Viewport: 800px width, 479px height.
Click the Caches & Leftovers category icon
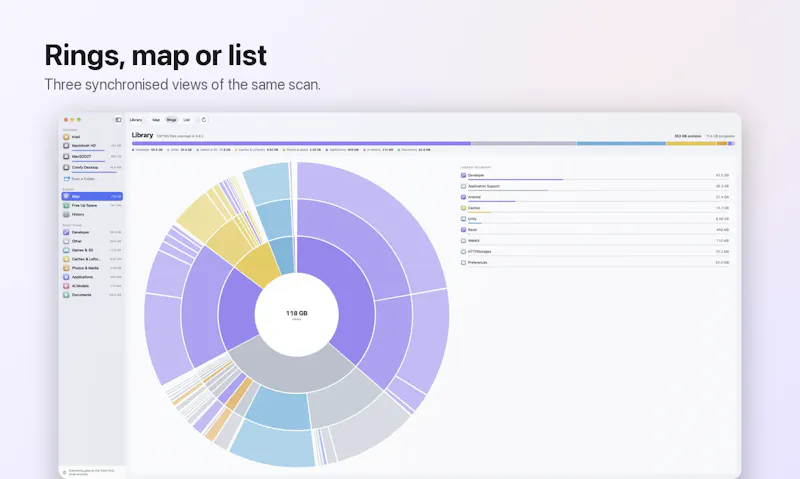[66, 259]
